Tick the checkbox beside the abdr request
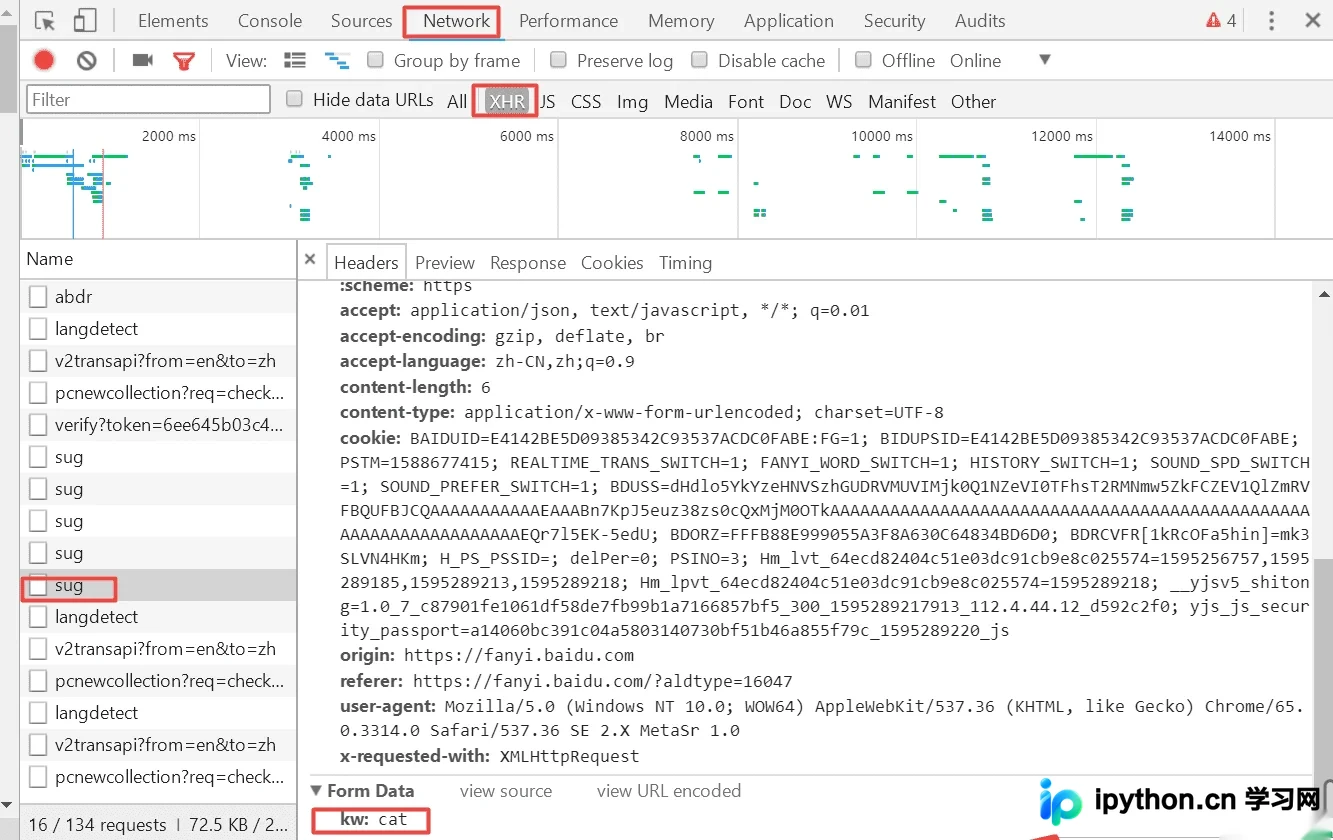This screenshot has height=840, width=1333. click(38, 297)
